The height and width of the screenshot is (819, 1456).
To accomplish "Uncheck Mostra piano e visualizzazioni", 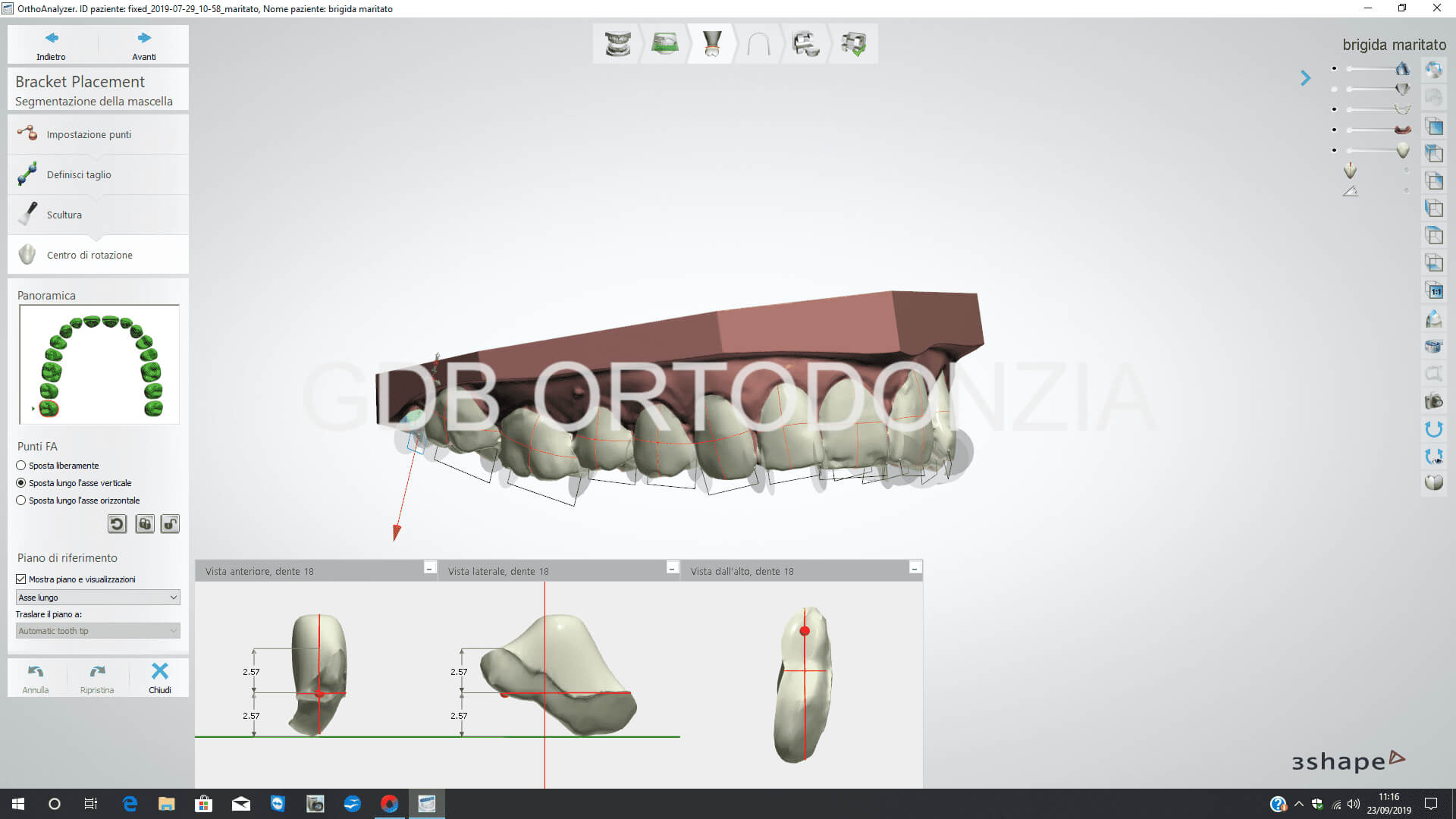I will pyautogui.click(x=21, y=579).
